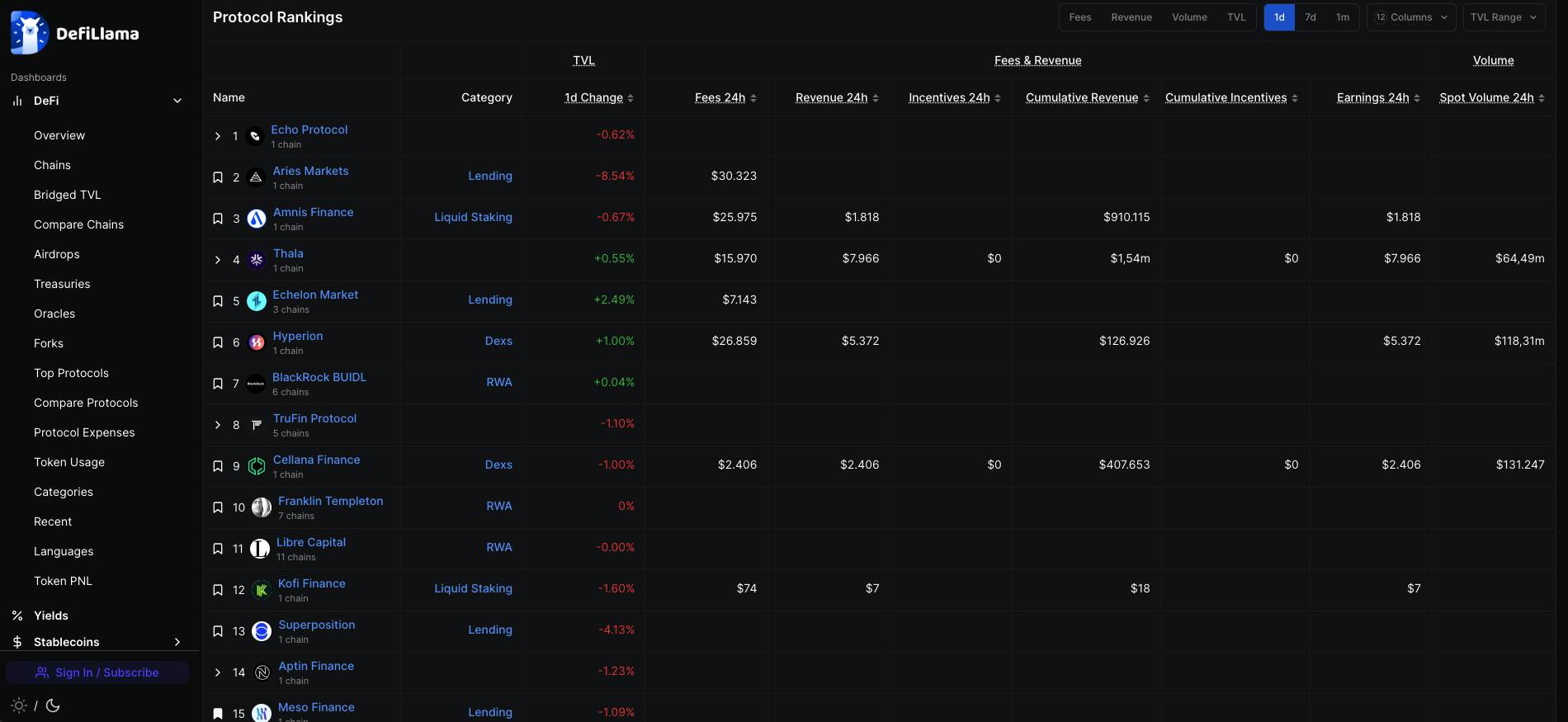Image resolution: width=1568 pixels, height=722 pixels.
Task: Expand the Stablecoins sidebar section
Action: point(177,642)
